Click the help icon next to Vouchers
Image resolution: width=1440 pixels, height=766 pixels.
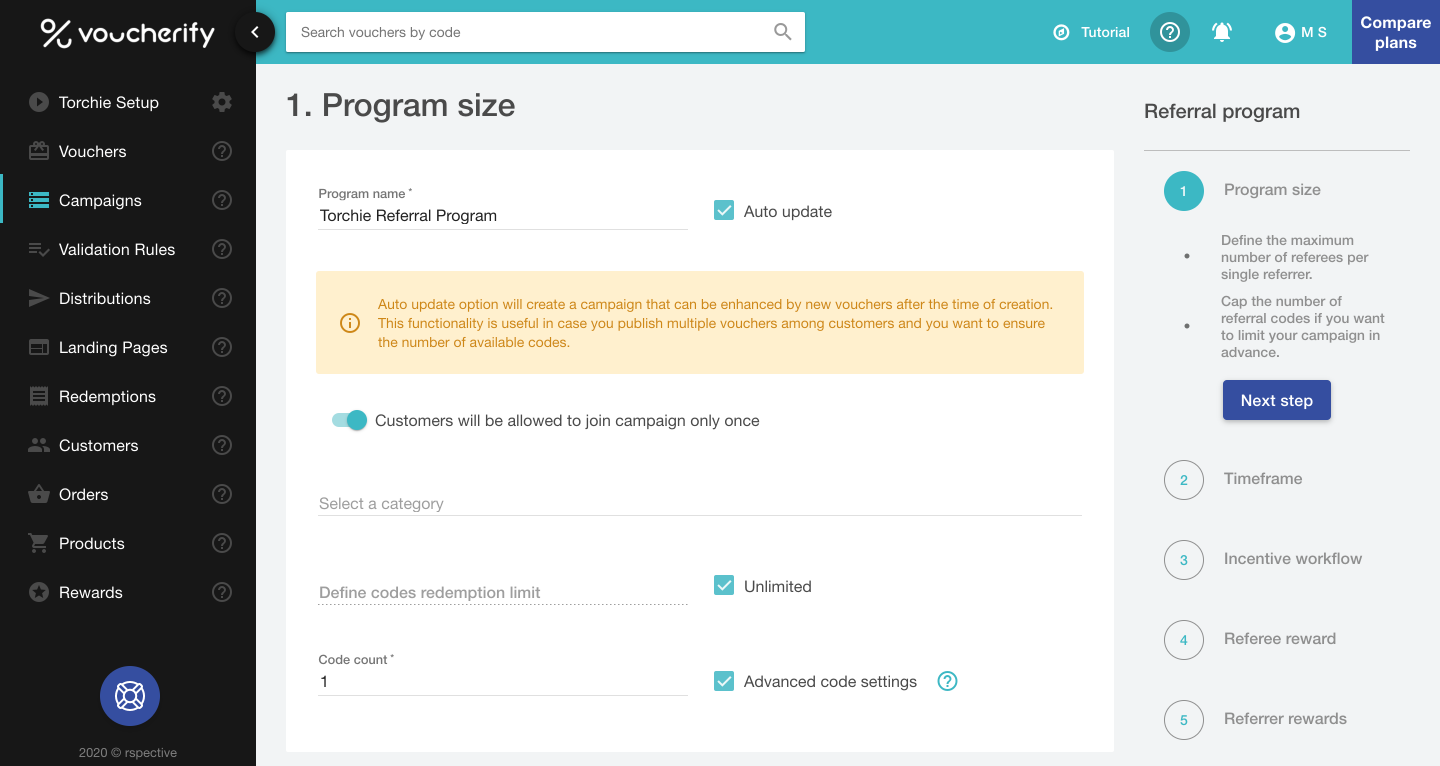coord(222,151)
